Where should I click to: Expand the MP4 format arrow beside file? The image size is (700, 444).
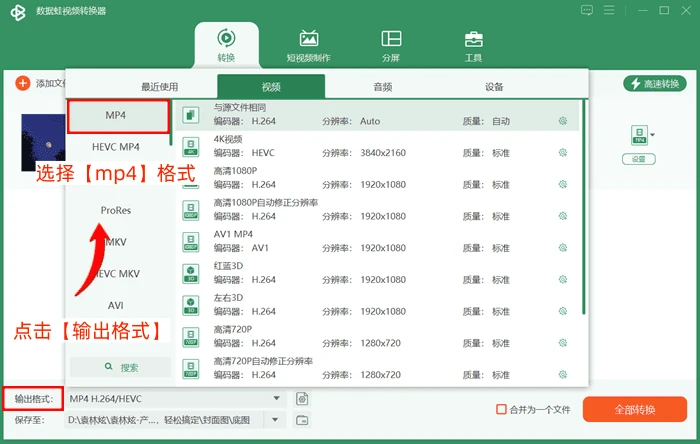653,135
